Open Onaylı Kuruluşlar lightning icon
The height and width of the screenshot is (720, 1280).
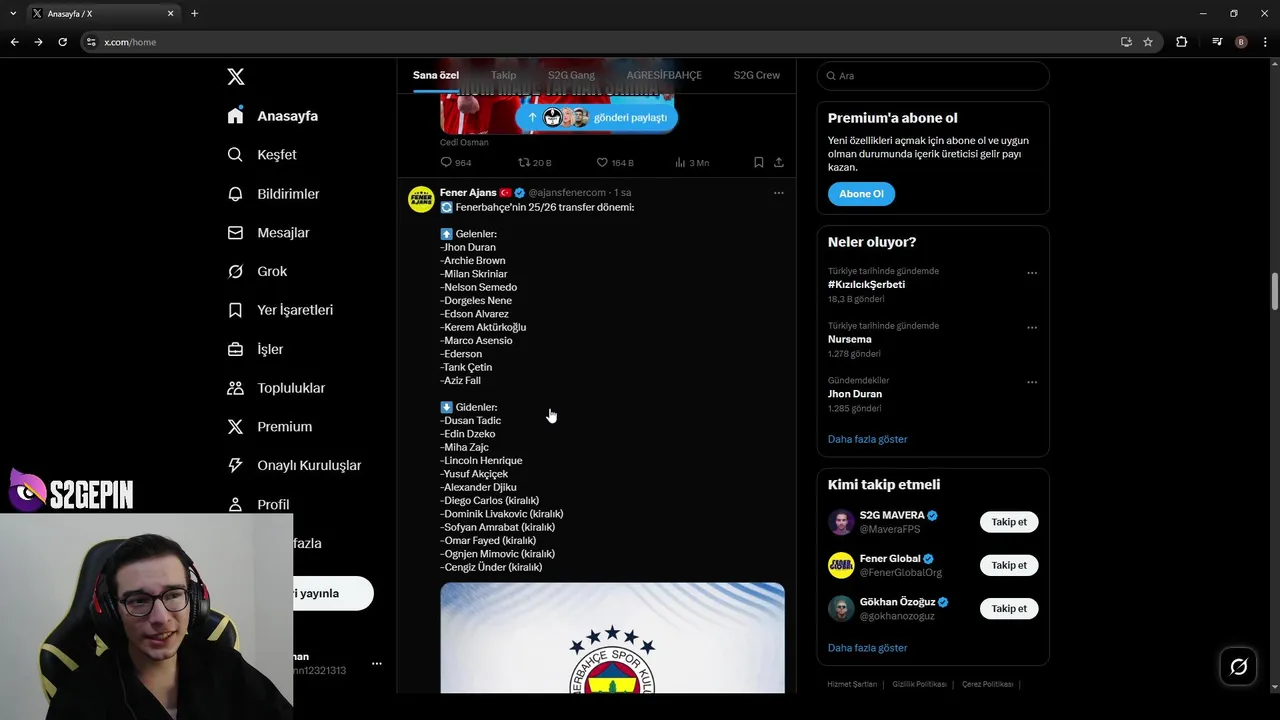(235, 465)
